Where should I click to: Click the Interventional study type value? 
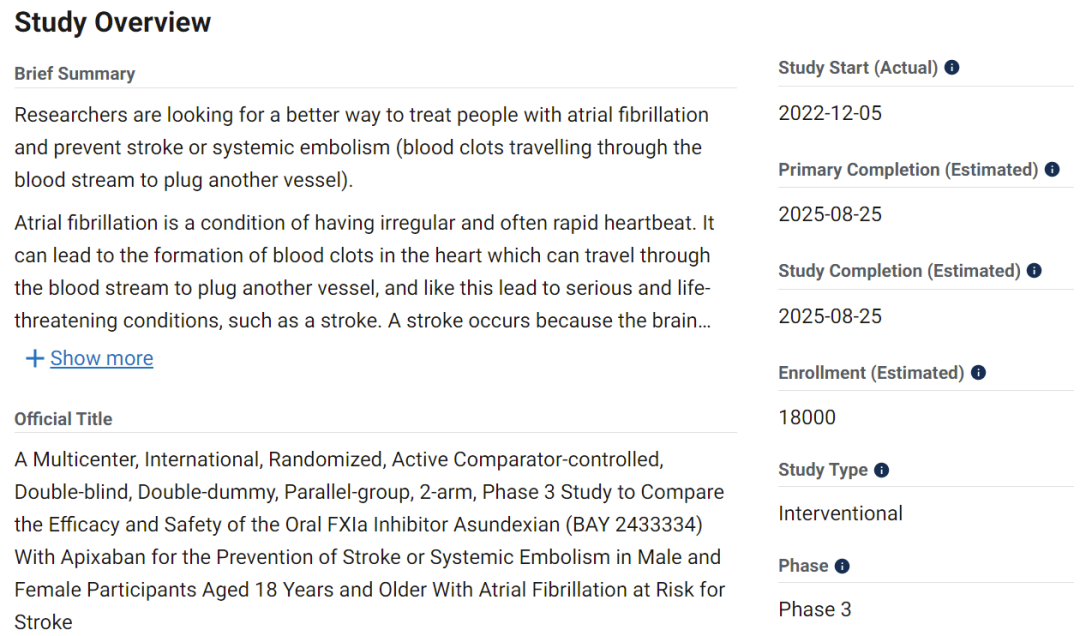(x=840, y=513)
